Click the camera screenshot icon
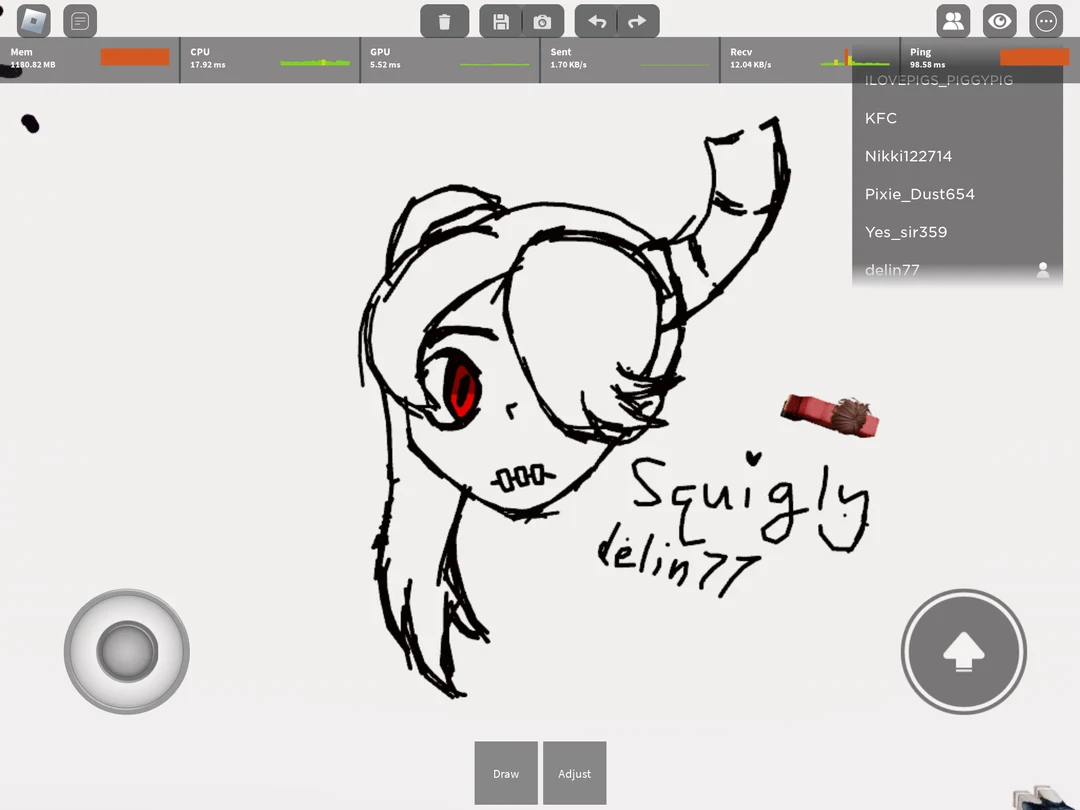This screenshot has height=810, width=1080. click(x=543, y=20)
